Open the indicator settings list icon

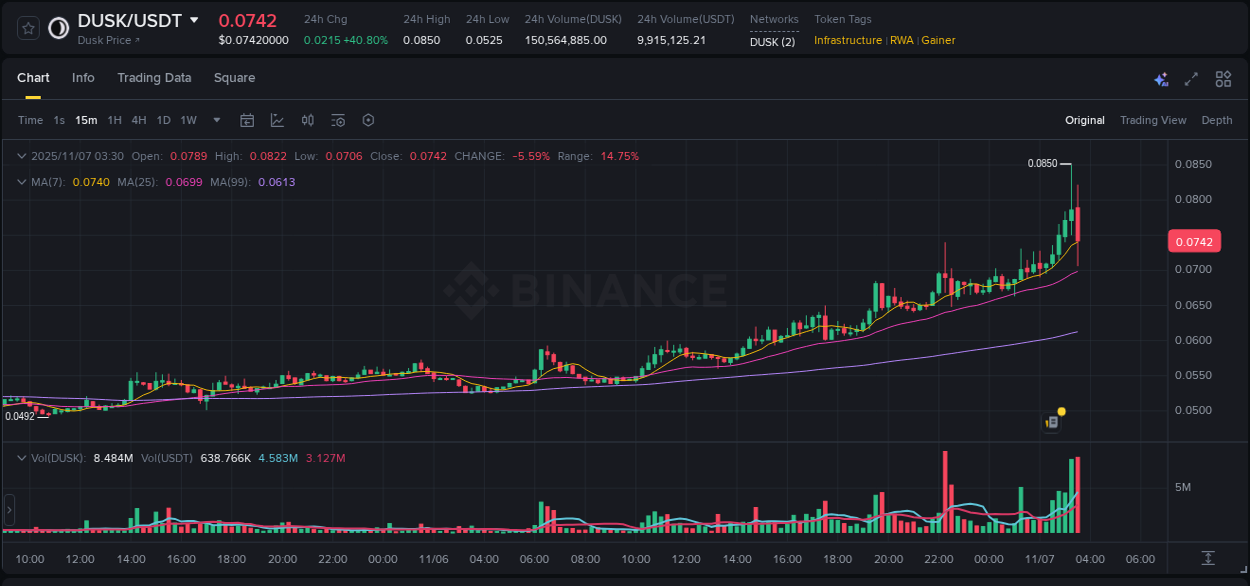337,120
